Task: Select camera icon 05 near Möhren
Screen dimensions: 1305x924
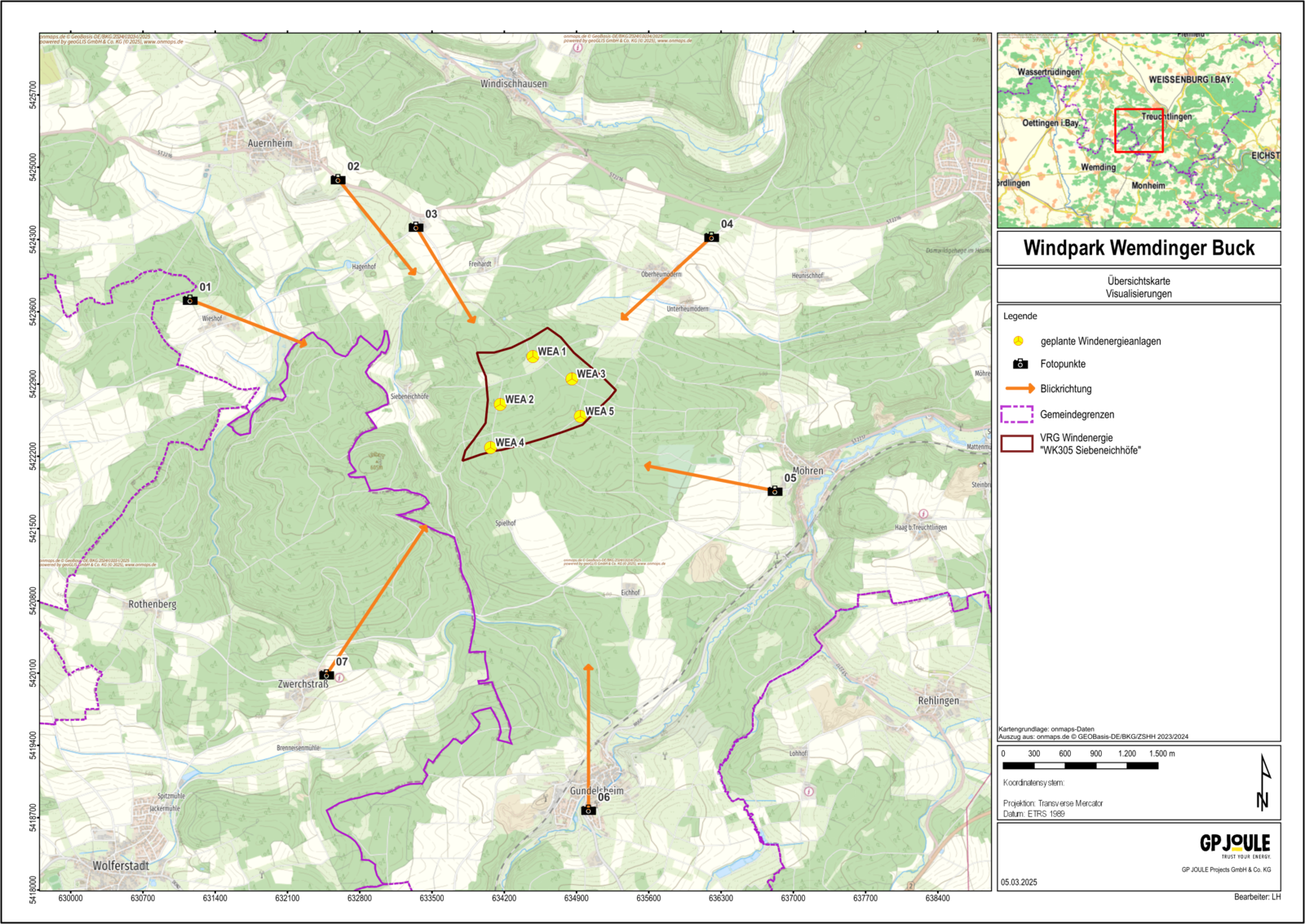Action: pyautogui.click(x=775, y=491)
